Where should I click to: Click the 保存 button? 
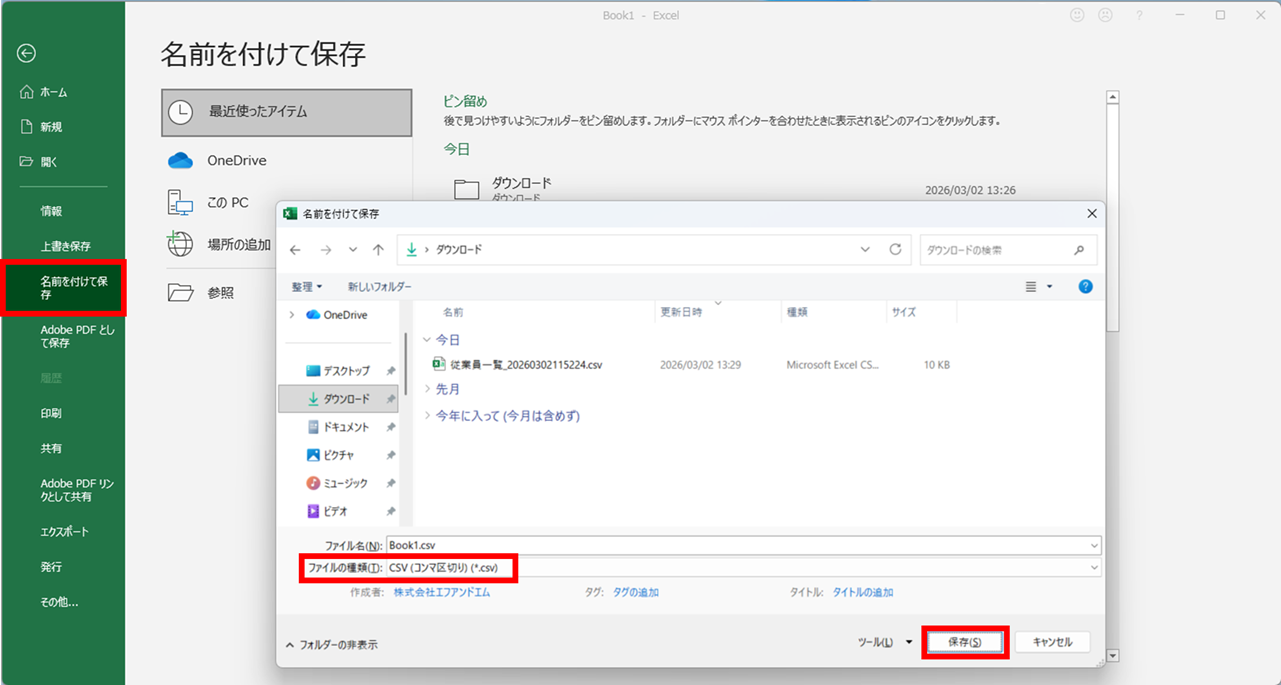click(x=964, y=642)
